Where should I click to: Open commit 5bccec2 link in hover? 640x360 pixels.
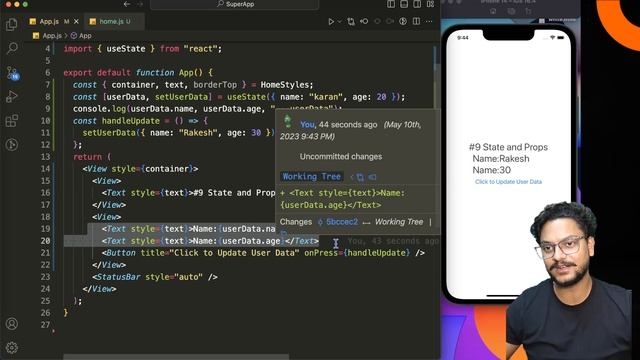[339, 222]
